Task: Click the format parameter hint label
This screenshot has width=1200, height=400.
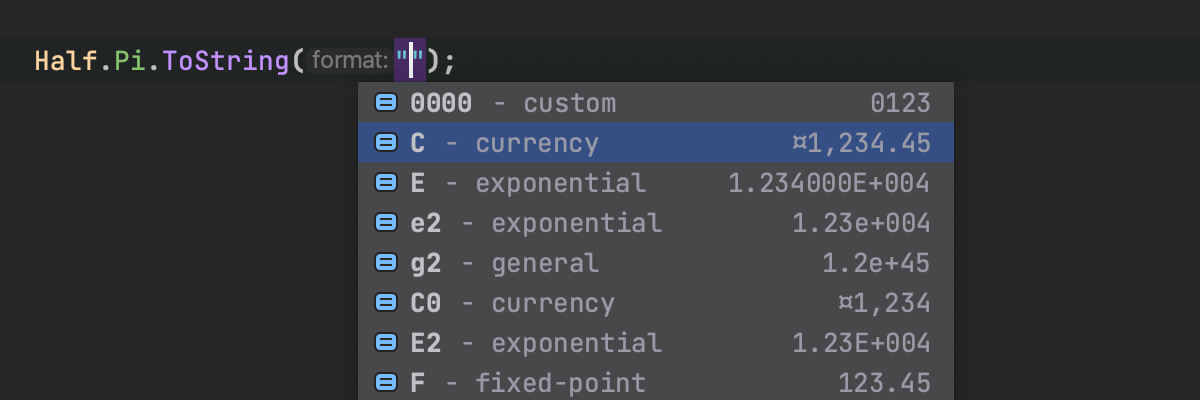Action: pos(349,61)
